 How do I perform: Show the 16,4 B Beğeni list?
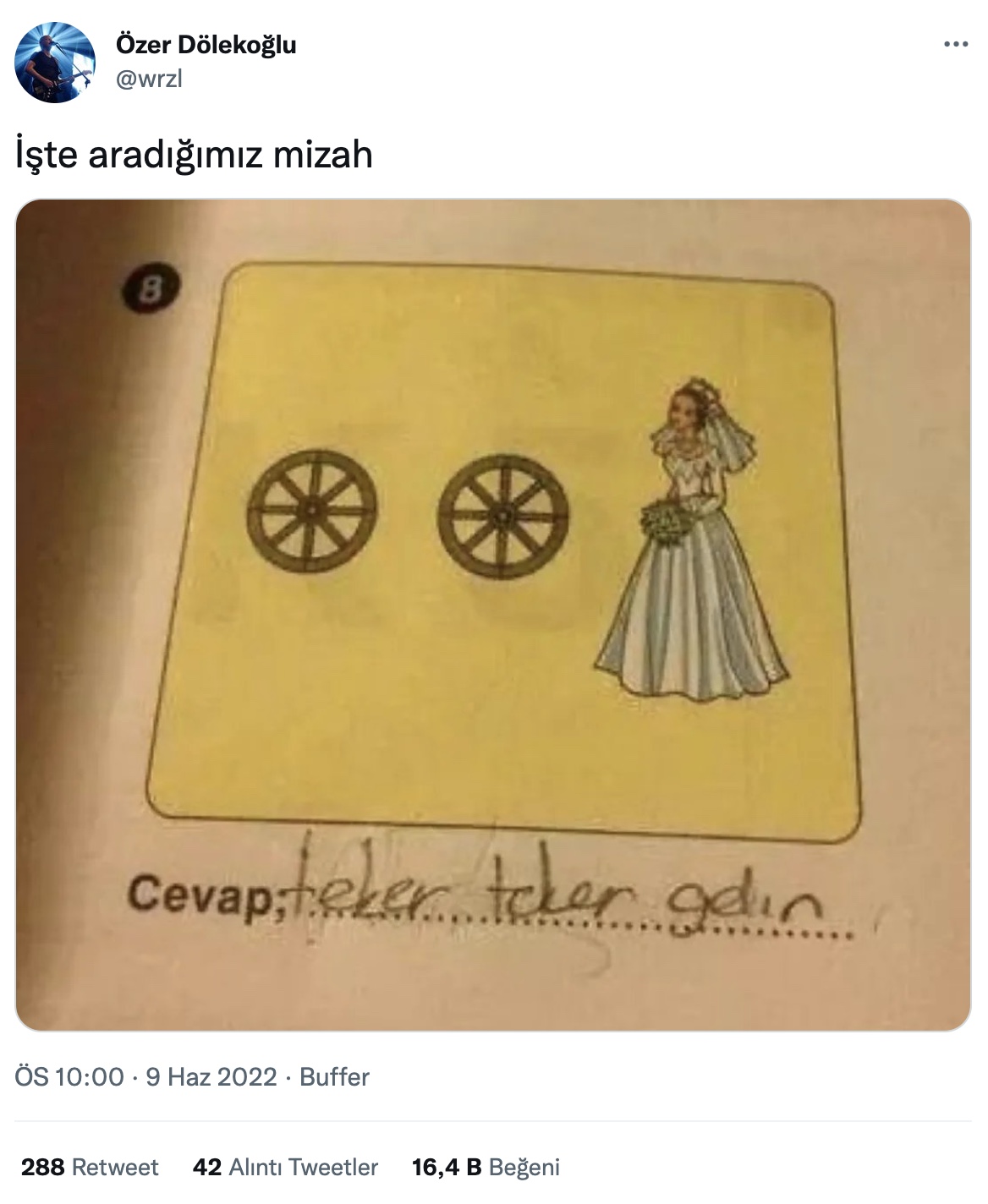[486, 1167]
